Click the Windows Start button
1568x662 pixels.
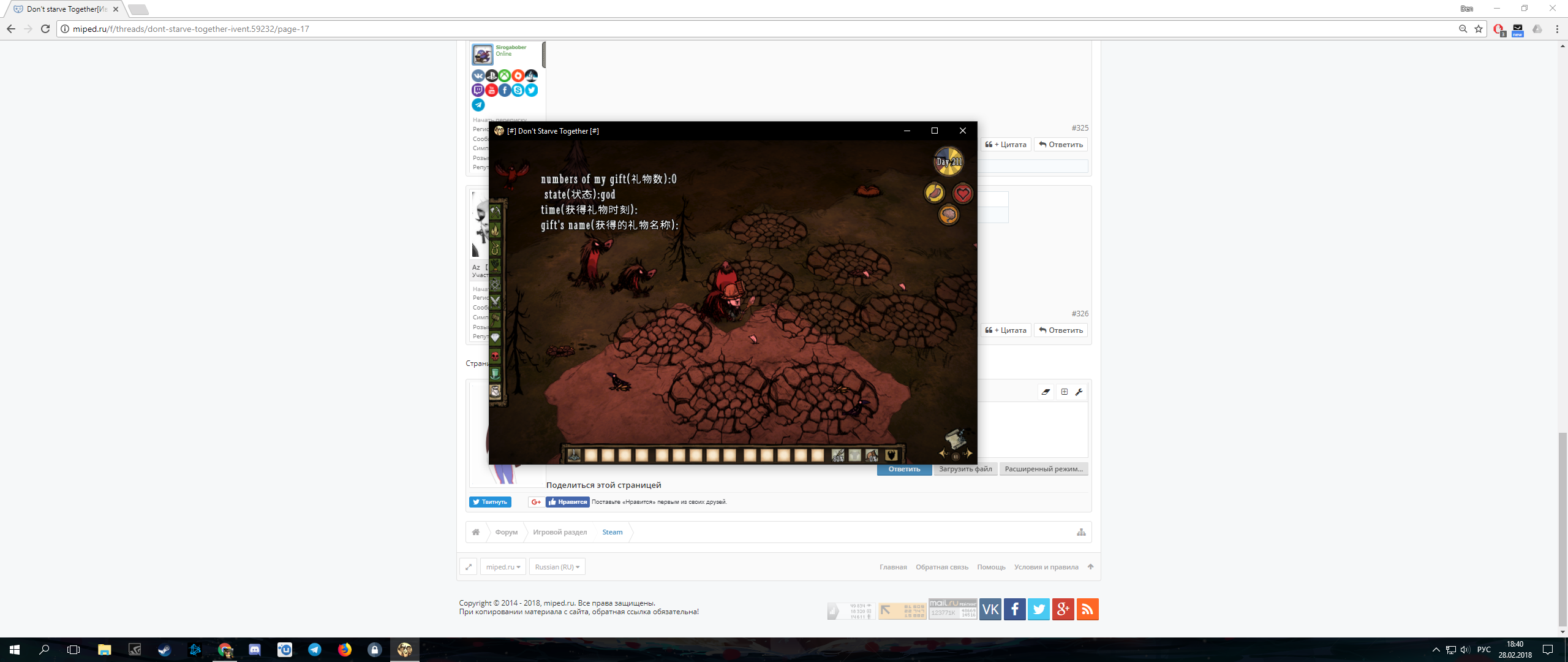point(15,650)
